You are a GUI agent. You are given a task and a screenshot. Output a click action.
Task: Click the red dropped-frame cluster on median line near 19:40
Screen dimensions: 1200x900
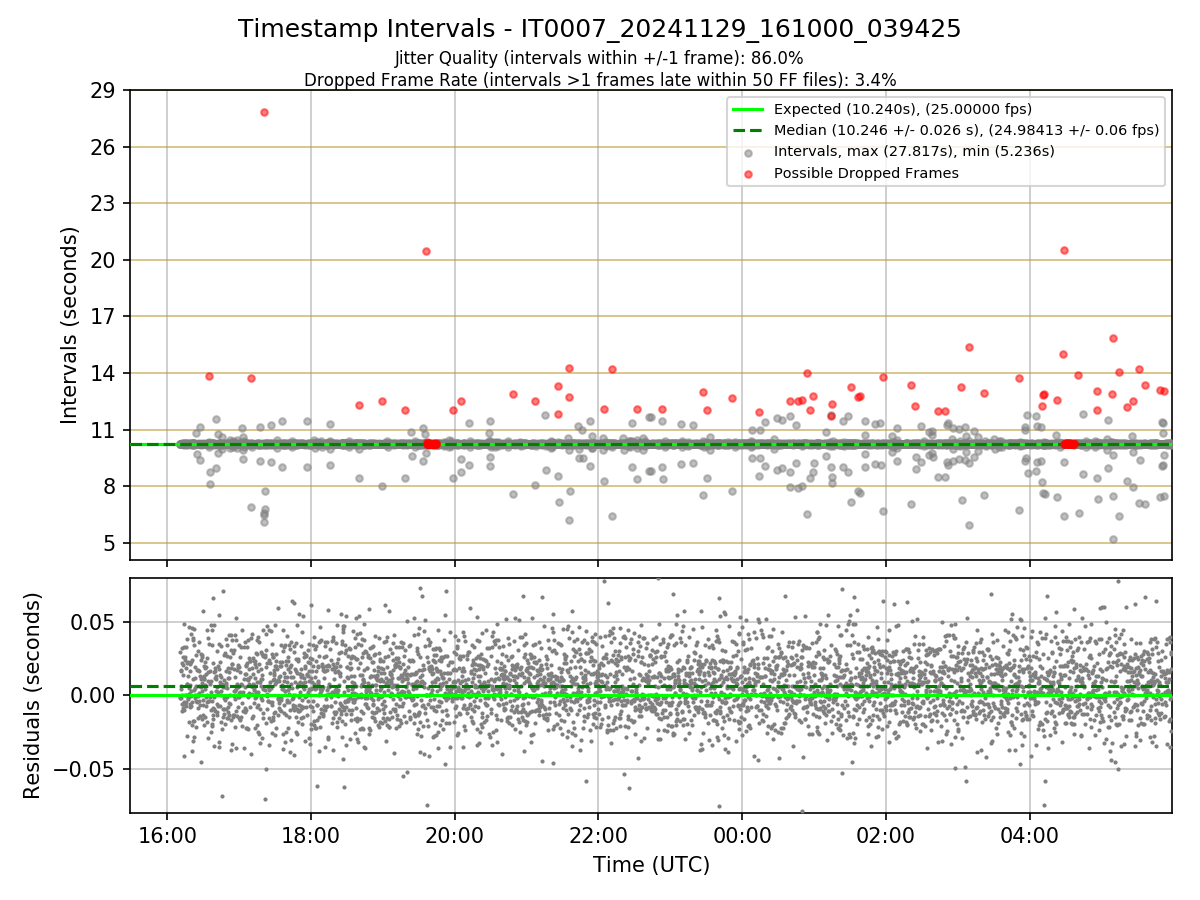click(432, 444)
